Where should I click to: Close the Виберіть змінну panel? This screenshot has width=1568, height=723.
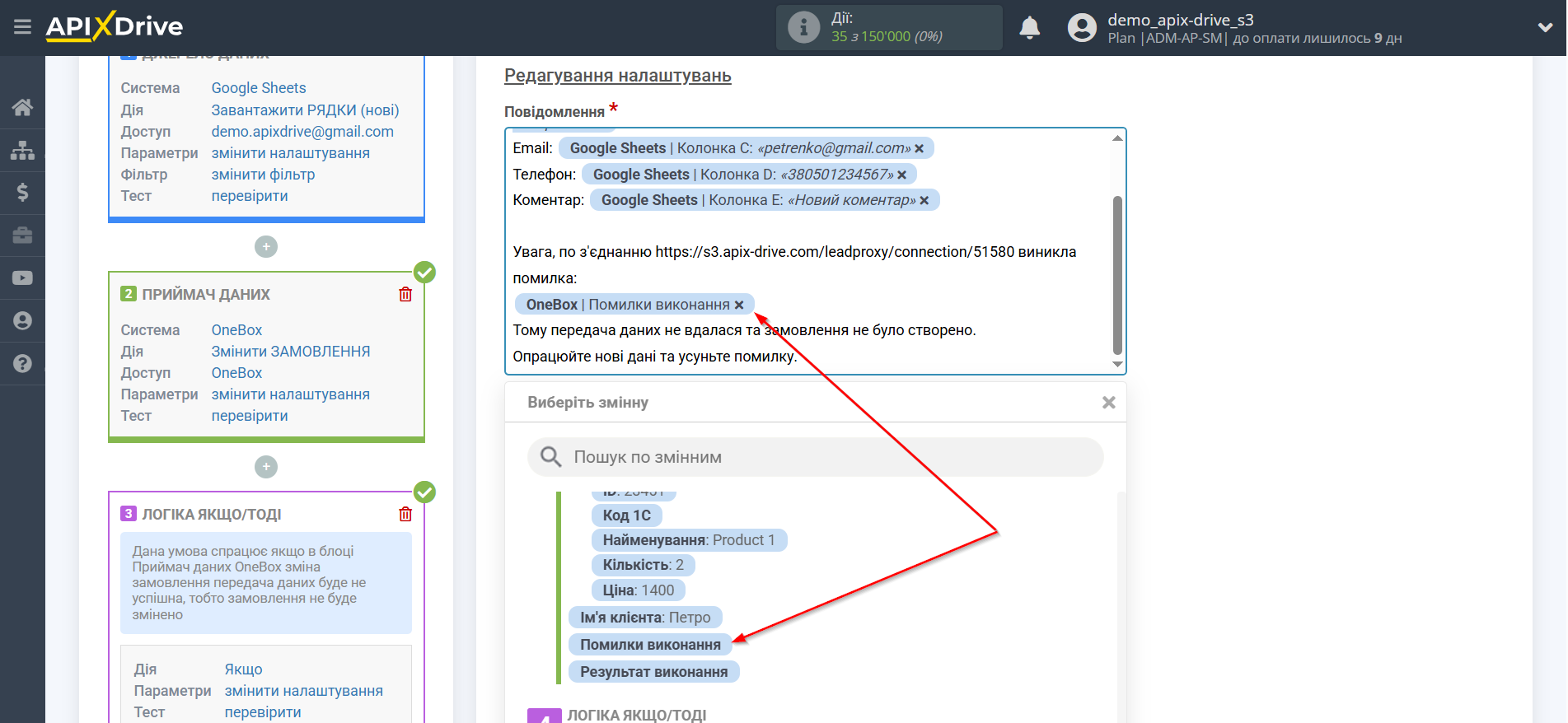[x=1108, y=403]
